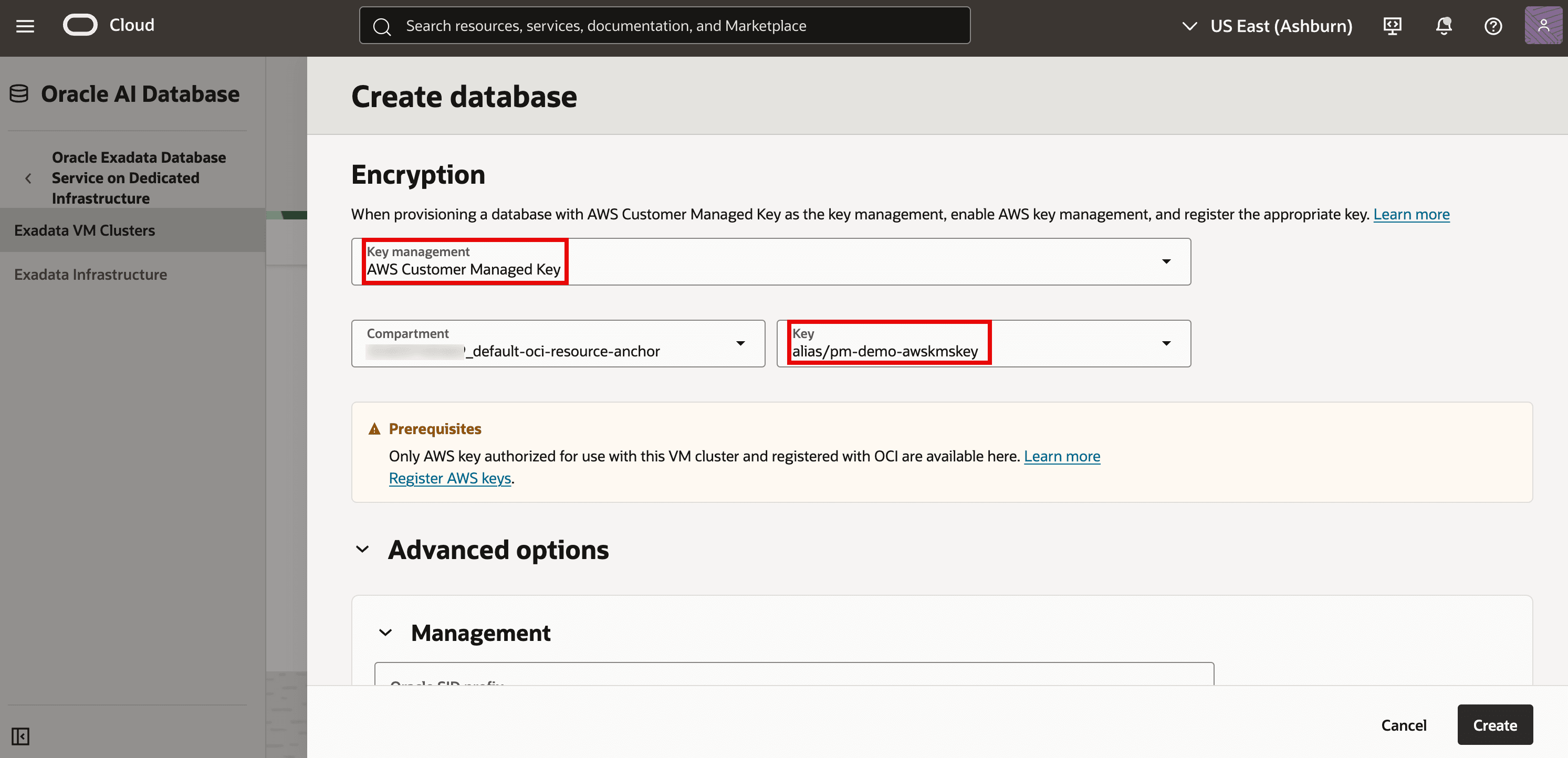Open the notifications bell

coord(1443,26)
